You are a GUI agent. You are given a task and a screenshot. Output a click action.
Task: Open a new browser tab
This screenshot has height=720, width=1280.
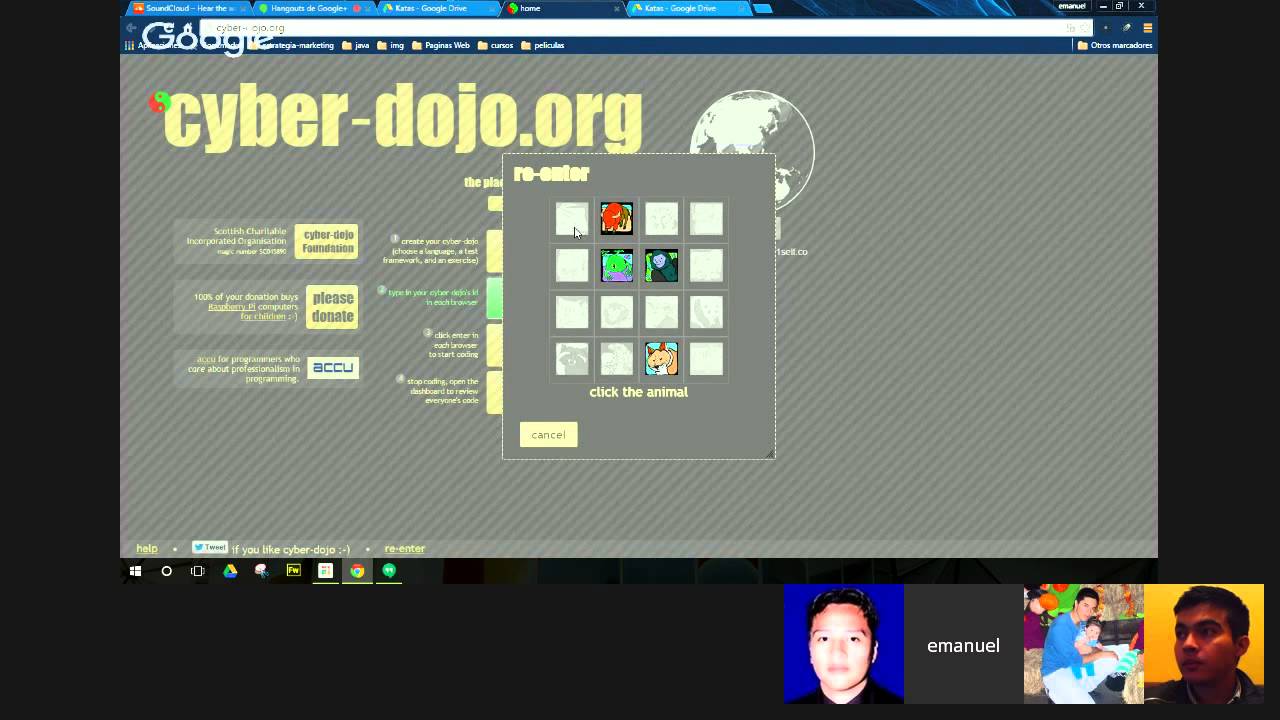763,8
